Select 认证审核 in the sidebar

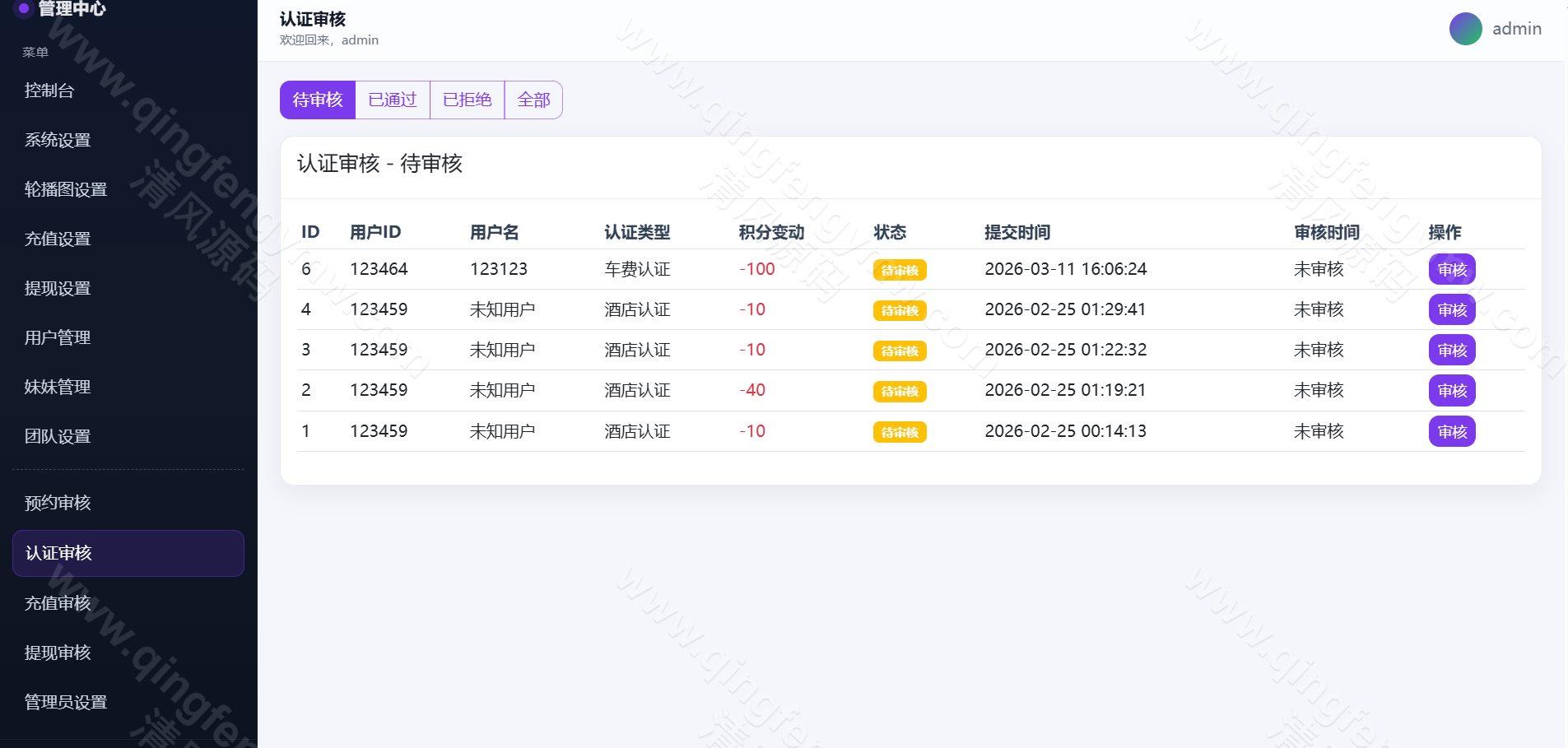128,553
